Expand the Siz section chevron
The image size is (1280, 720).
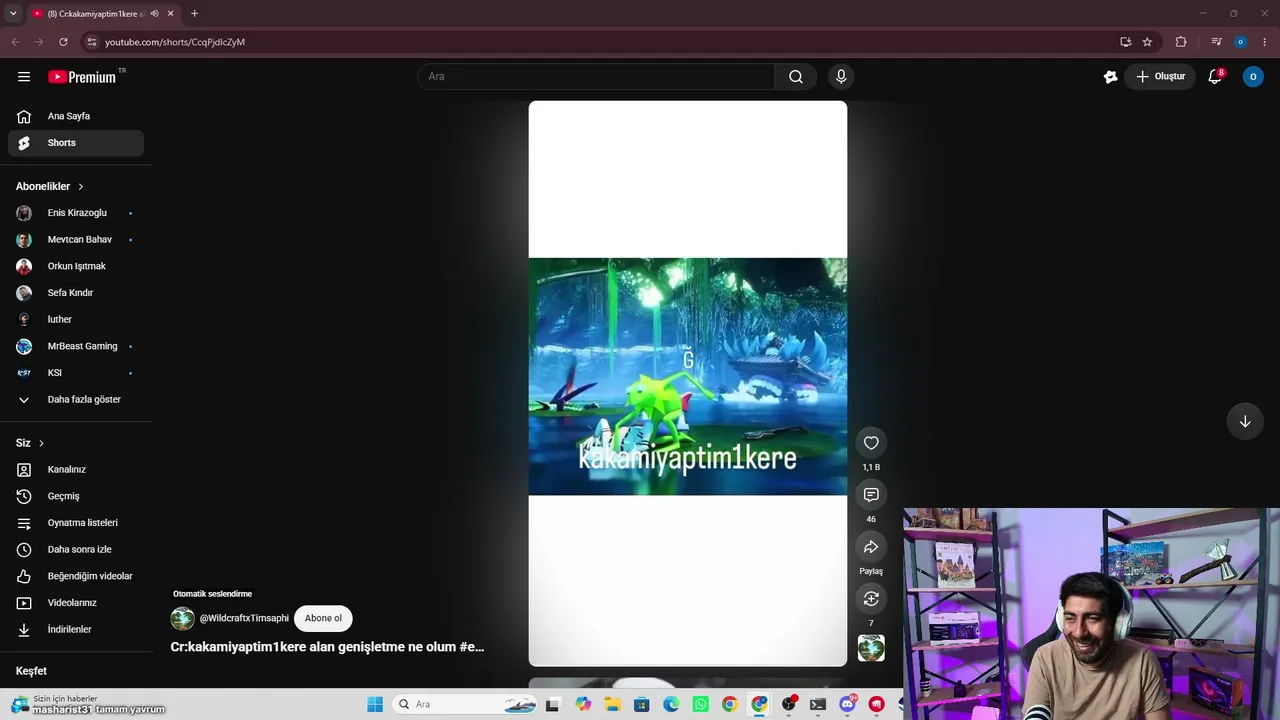(x=41, y=443)
